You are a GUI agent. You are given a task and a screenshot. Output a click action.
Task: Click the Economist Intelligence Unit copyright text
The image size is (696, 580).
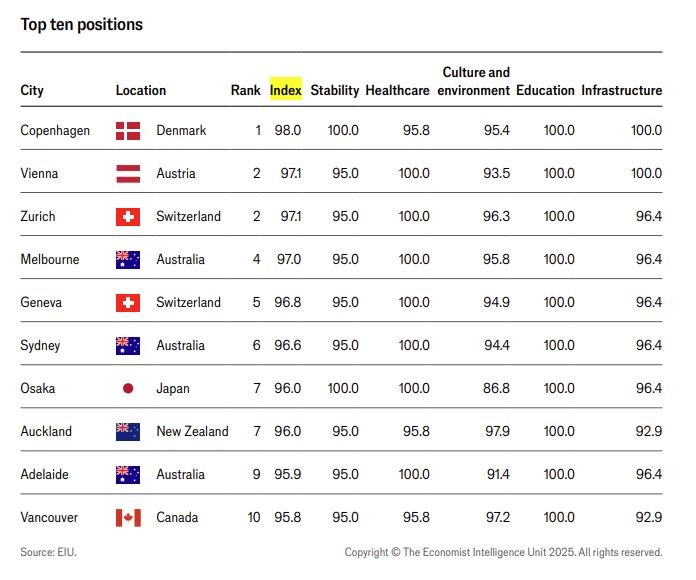click(x=503, y=552)
